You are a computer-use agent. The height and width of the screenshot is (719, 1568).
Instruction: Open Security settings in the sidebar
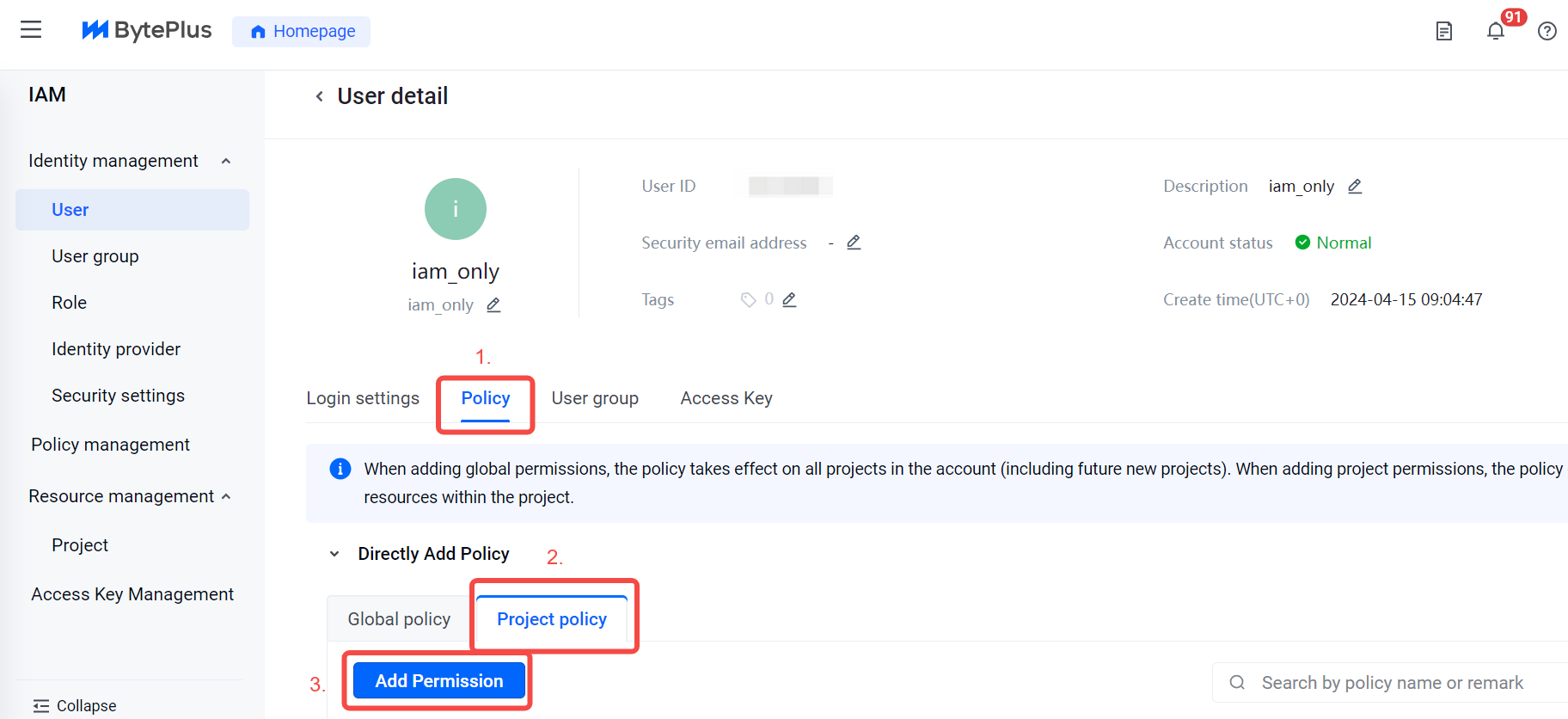point(118,396)
